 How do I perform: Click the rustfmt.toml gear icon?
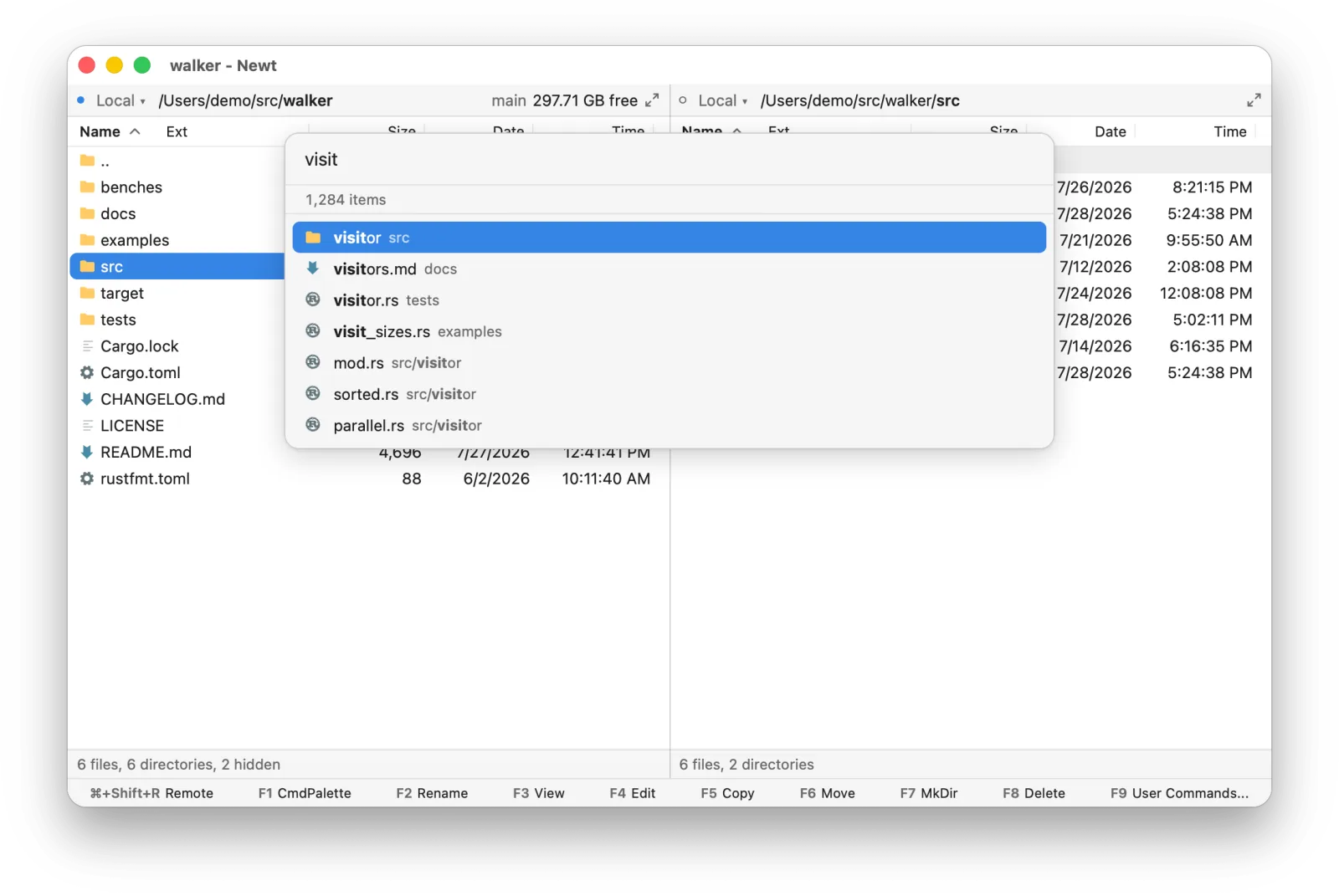click(x=87, y=479)
